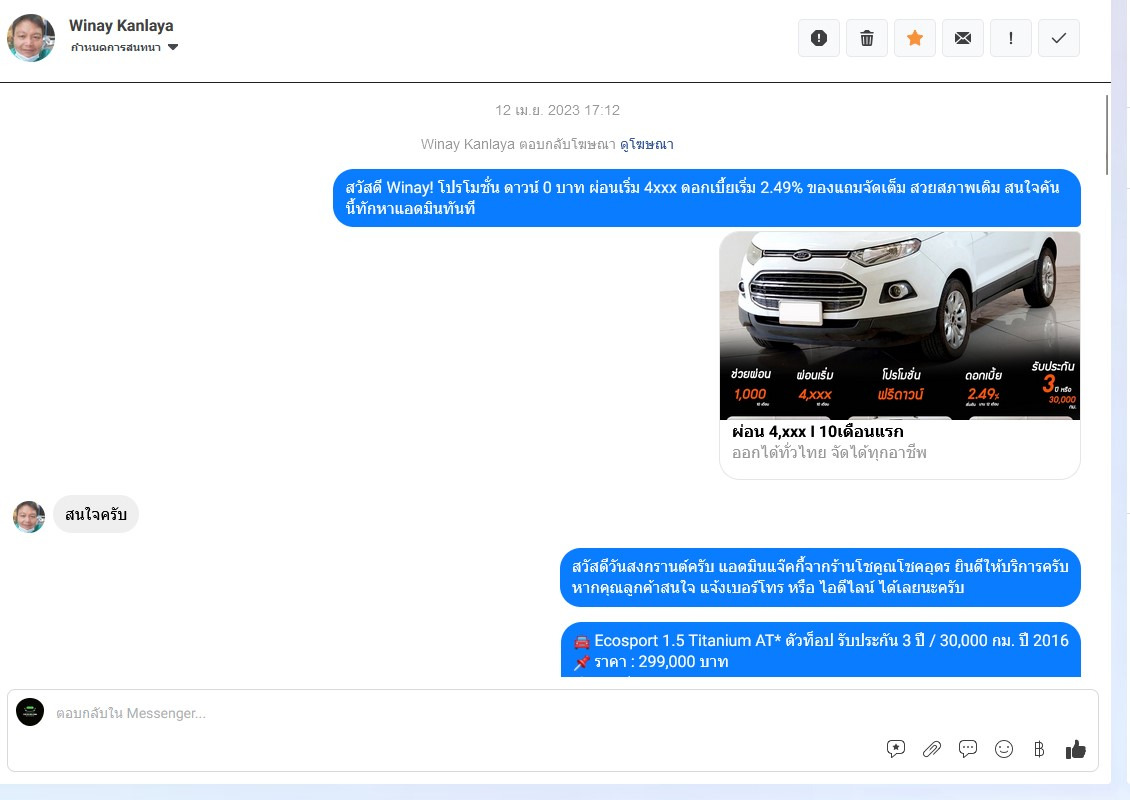Send a thumbs-up like
1130x800 pixels.
pyautogui.click(x=1075, y=750)
